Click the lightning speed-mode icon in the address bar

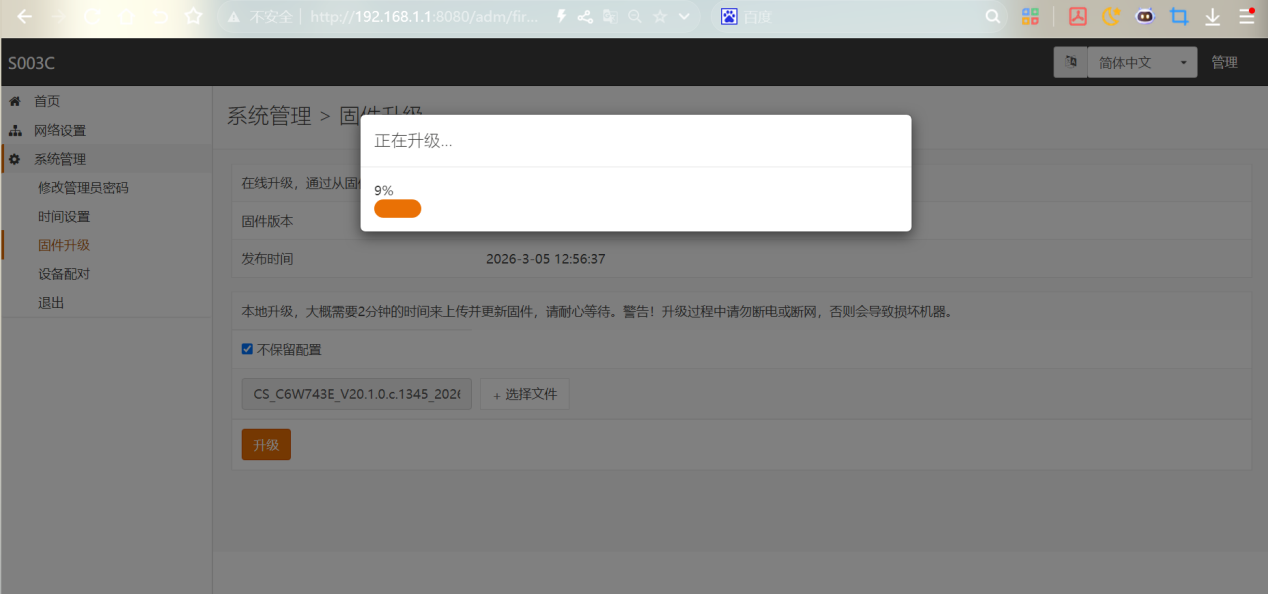561,17
